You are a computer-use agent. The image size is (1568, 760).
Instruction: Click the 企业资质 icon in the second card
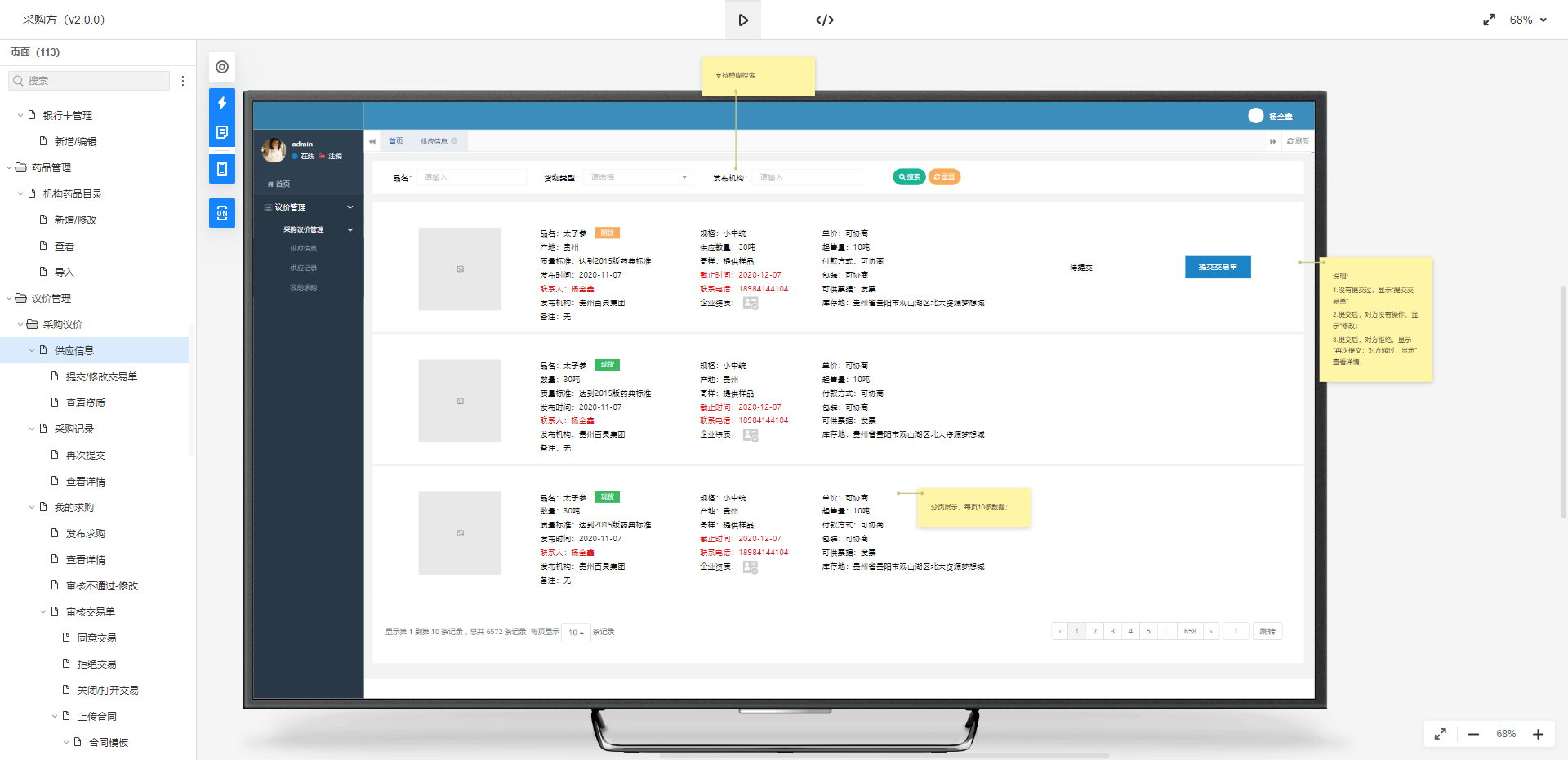pyautogui.click(x=751, y=435)
